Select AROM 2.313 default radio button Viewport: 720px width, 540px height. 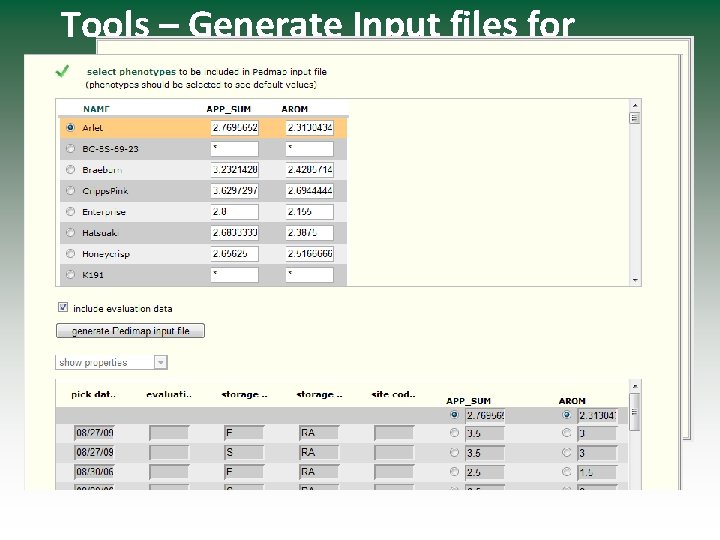(x=567, y=415)
